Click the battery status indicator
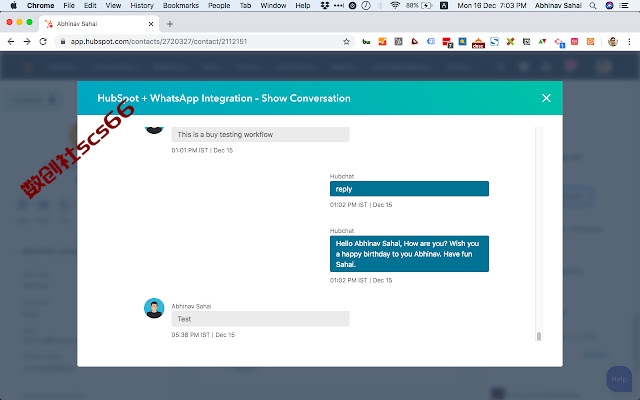The width and height of the screenshot is (640, 400). 419,5
